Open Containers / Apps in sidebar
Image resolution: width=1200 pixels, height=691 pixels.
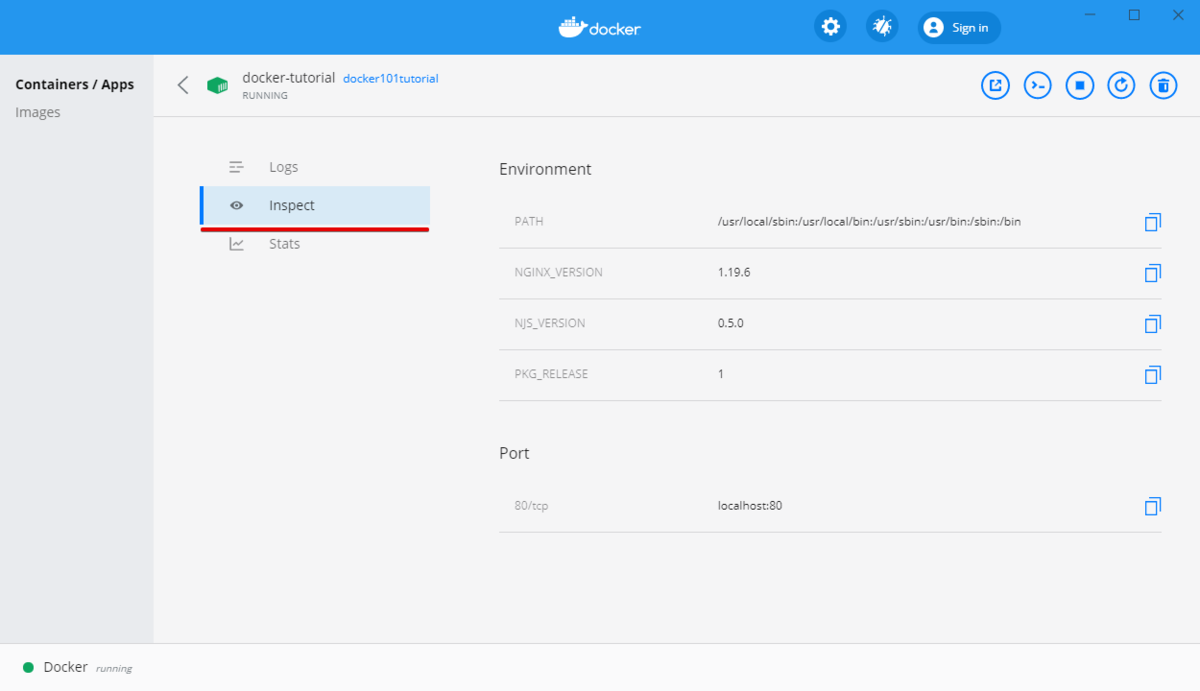(75, 85)
